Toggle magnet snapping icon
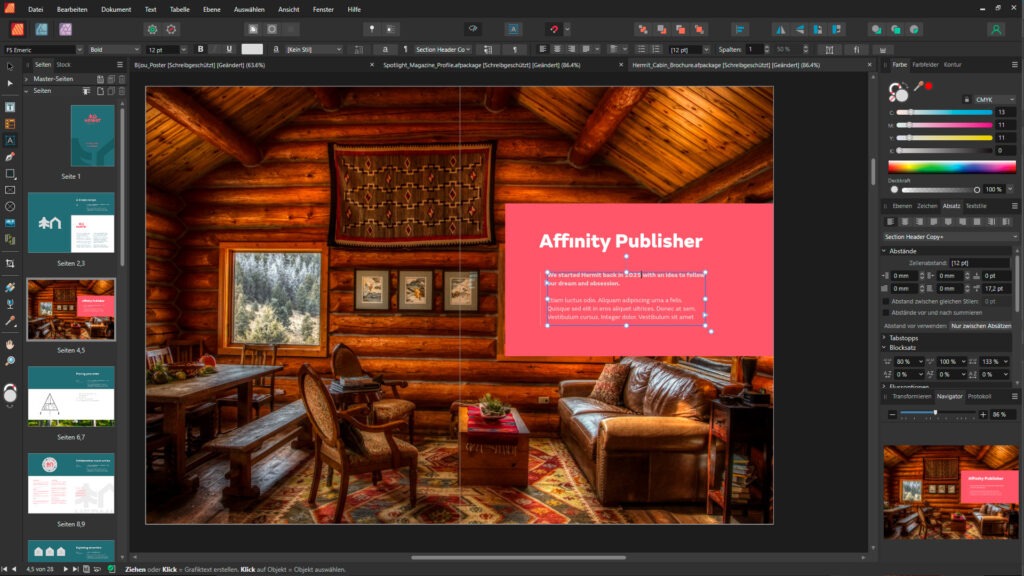This screenshot has width=1024, height=576. coord(554,29)
